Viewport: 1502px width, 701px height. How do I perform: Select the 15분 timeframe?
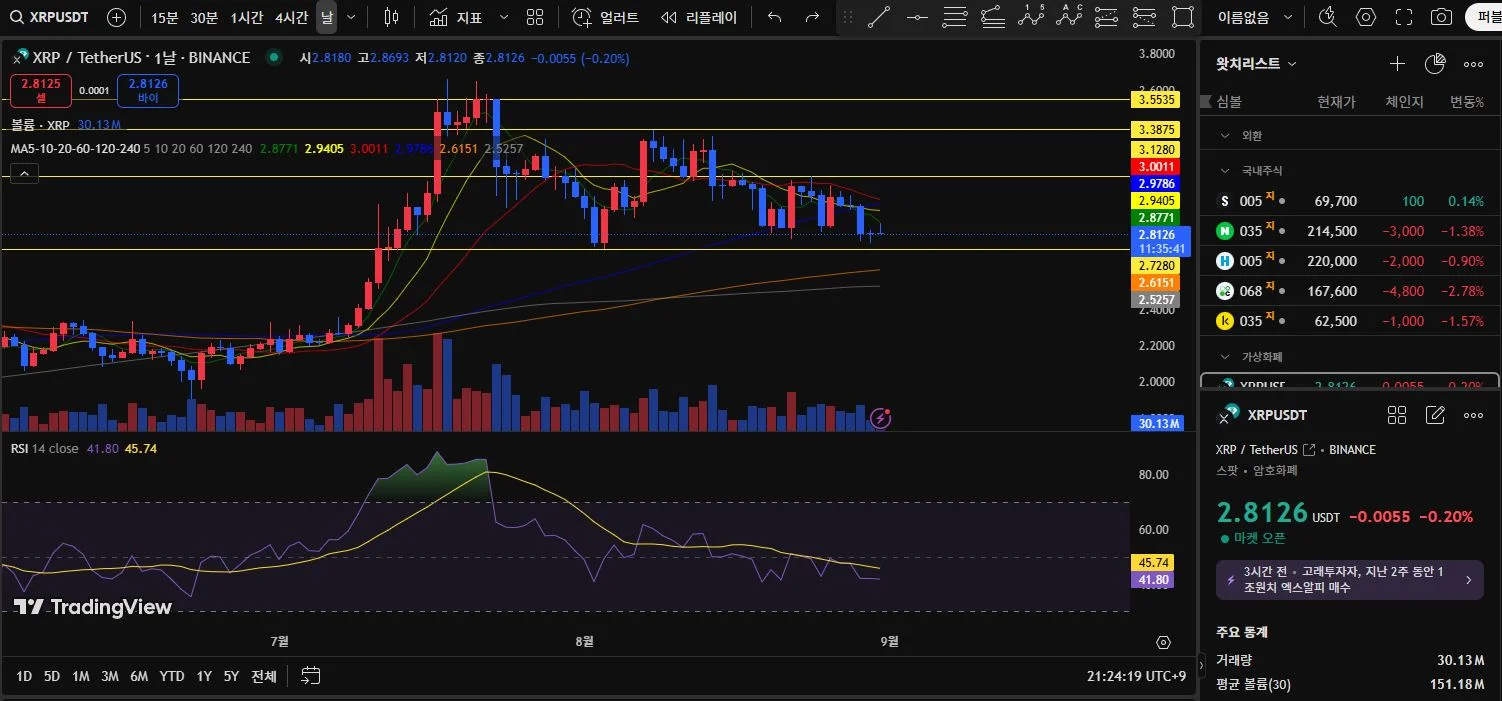(x=165, y=17)
